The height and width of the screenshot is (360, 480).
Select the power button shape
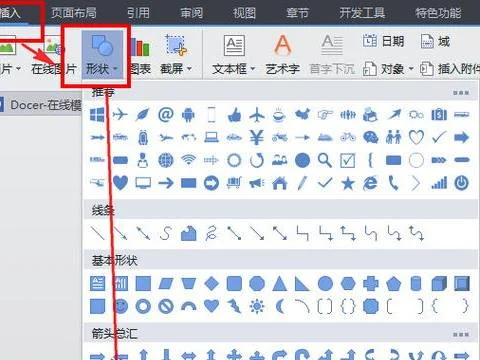[462, 183]
